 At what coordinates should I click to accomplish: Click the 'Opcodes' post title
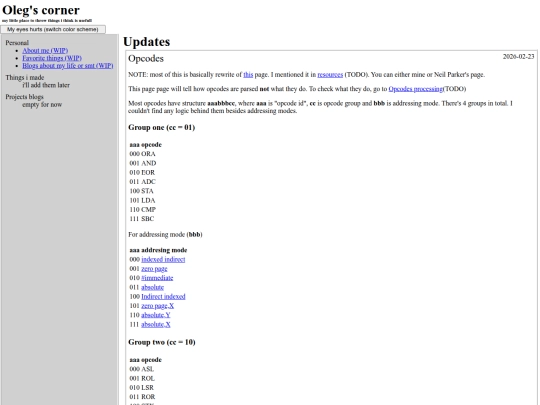146,59
